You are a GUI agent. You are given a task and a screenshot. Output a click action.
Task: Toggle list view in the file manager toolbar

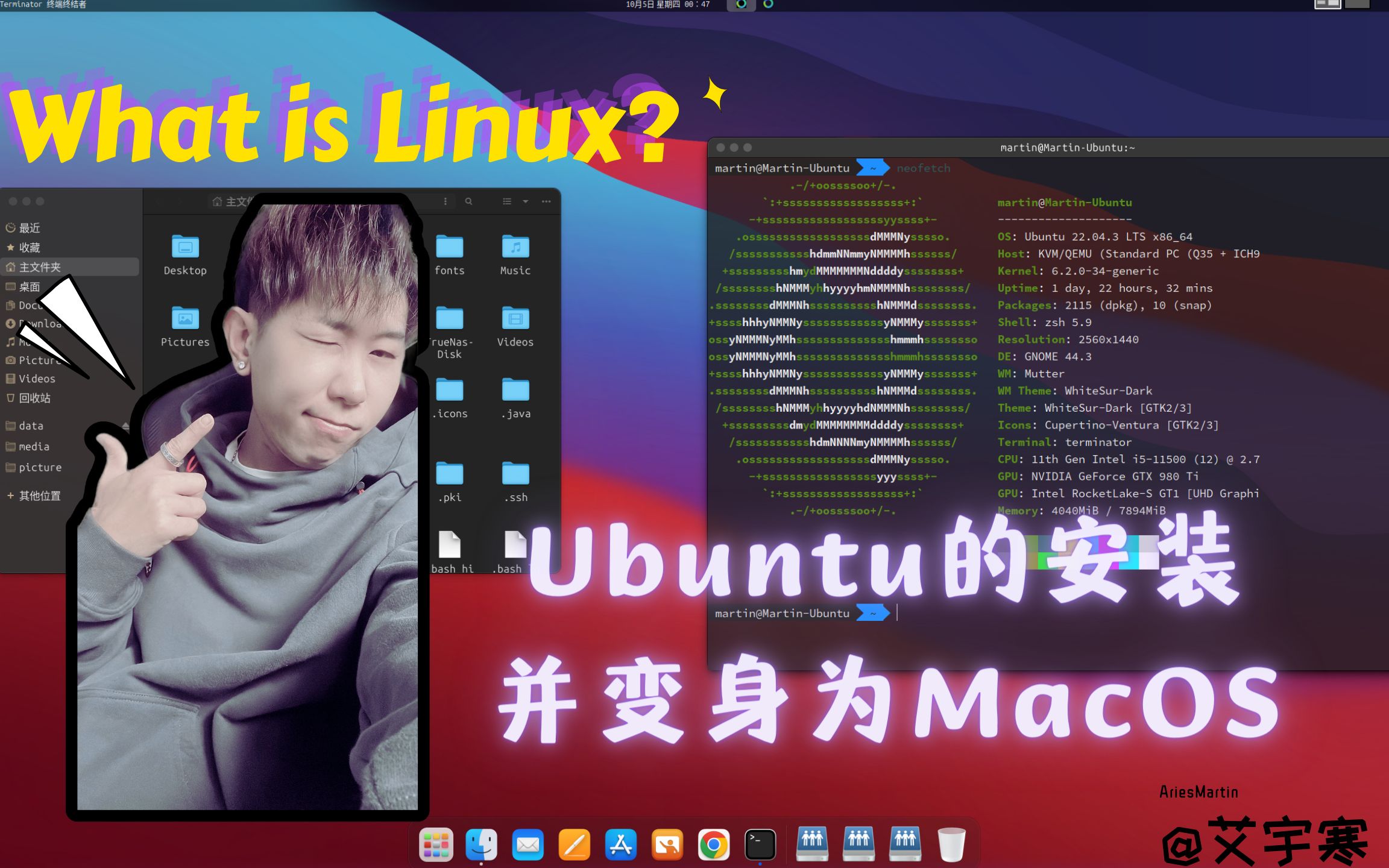506,201
